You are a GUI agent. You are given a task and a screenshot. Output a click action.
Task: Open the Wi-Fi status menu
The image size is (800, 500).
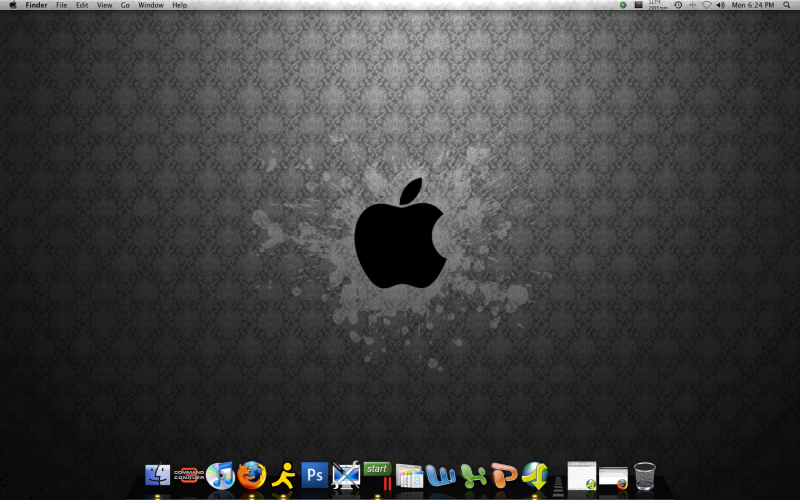click(707, 5)
